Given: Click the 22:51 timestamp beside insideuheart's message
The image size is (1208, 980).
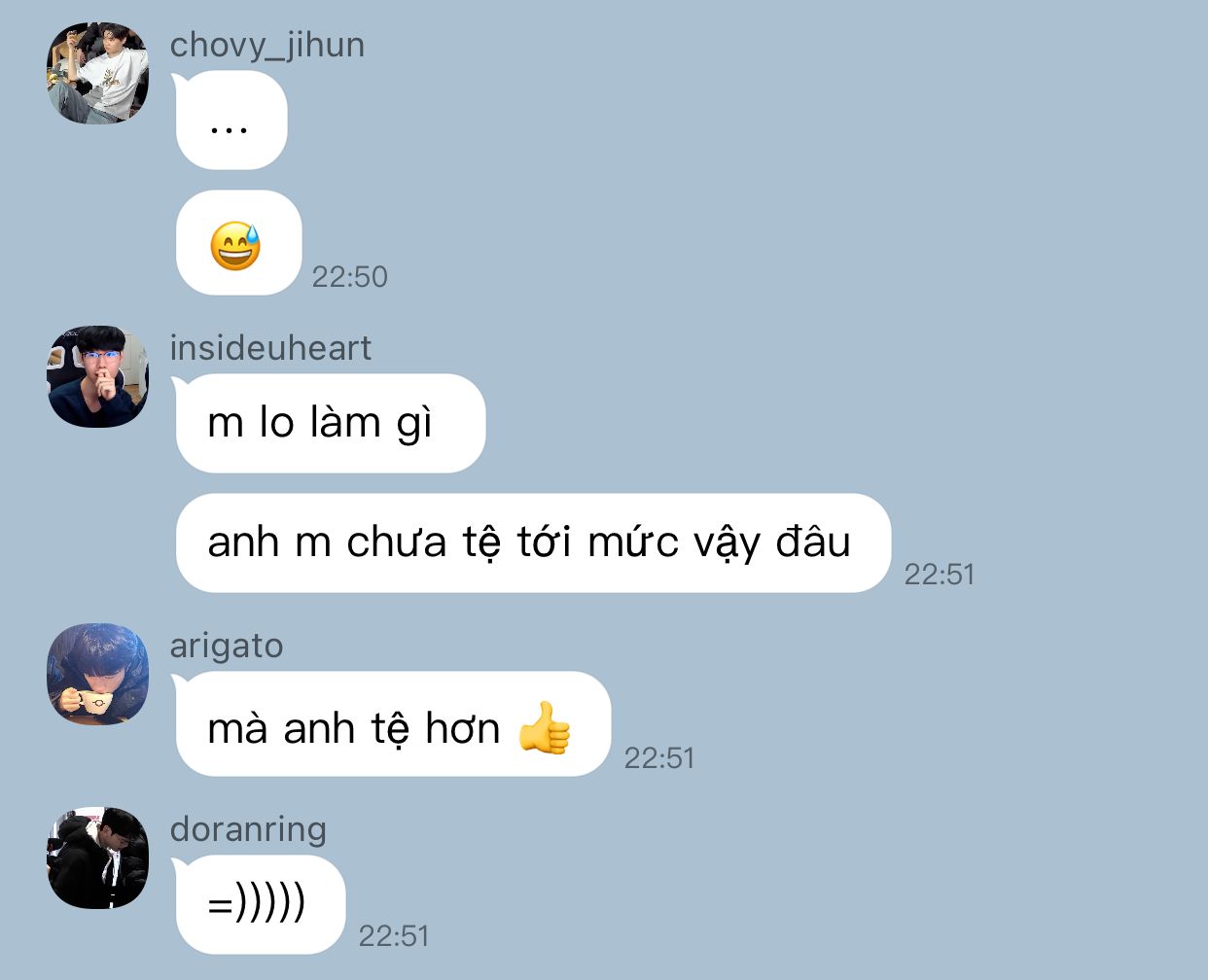Looking at the screenshot, I should tap(940, 575).
